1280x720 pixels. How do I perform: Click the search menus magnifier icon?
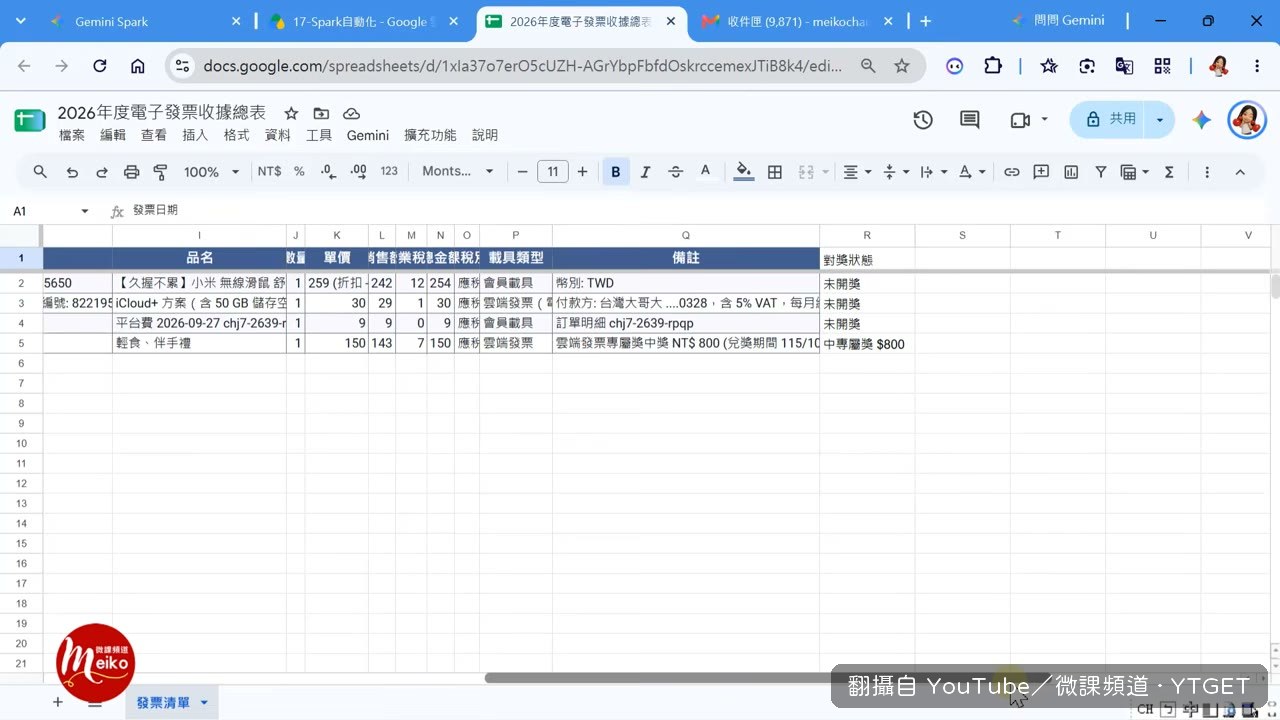click(x=40, y=172)
